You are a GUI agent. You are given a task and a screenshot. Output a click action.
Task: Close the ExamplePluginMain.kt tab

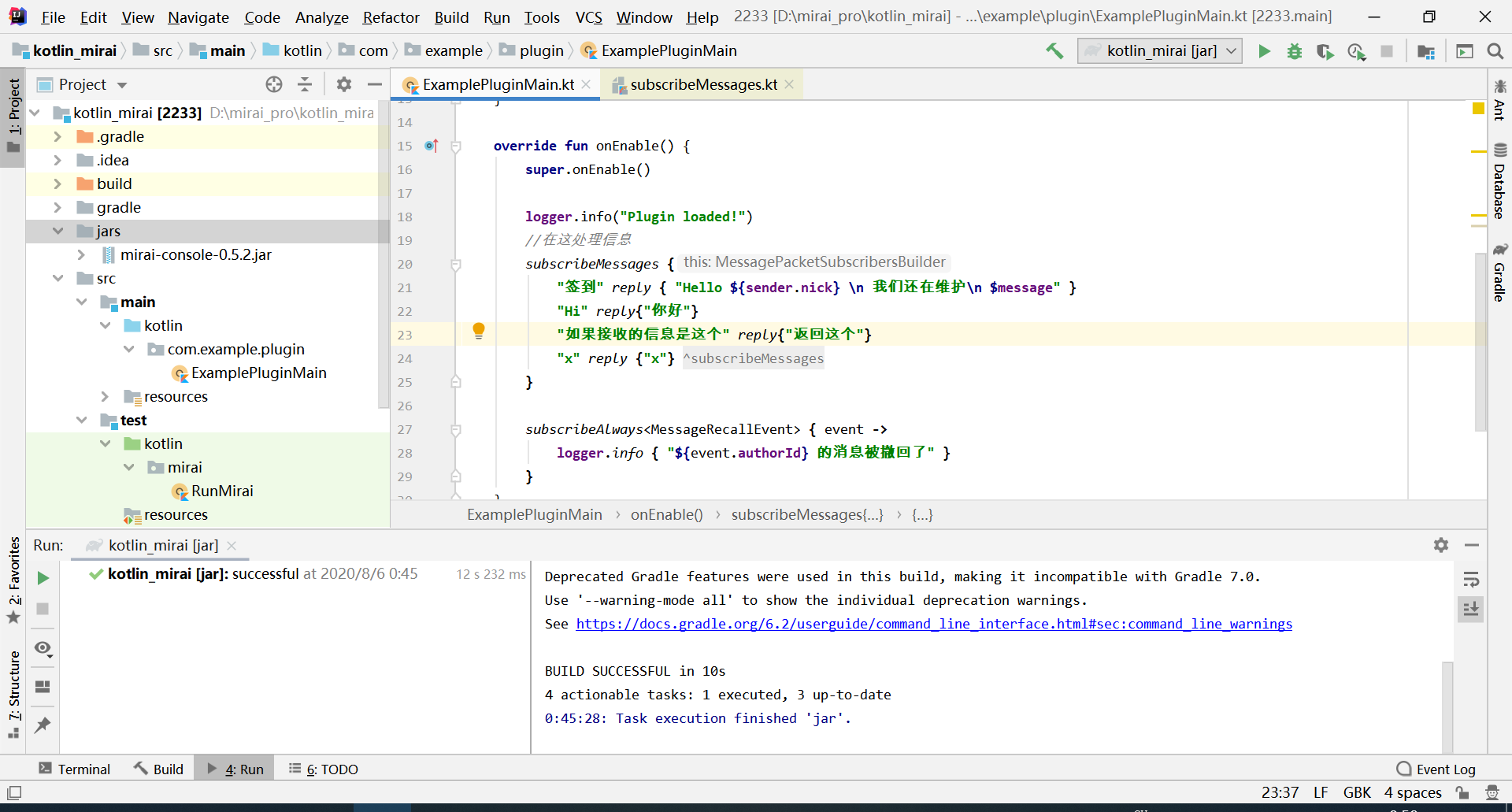(586, 84)
